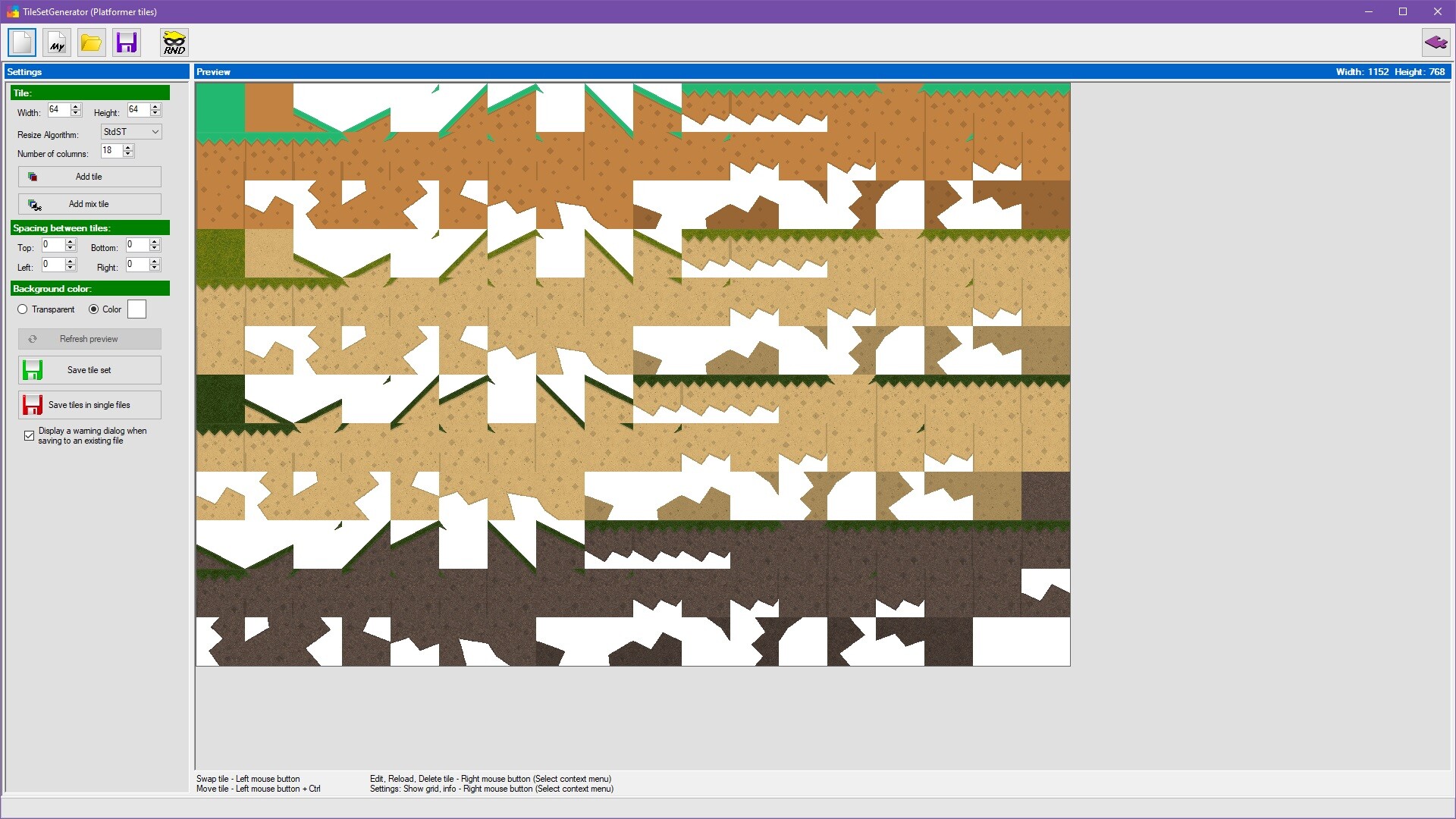Select the Transparent background option

(24, 309)
